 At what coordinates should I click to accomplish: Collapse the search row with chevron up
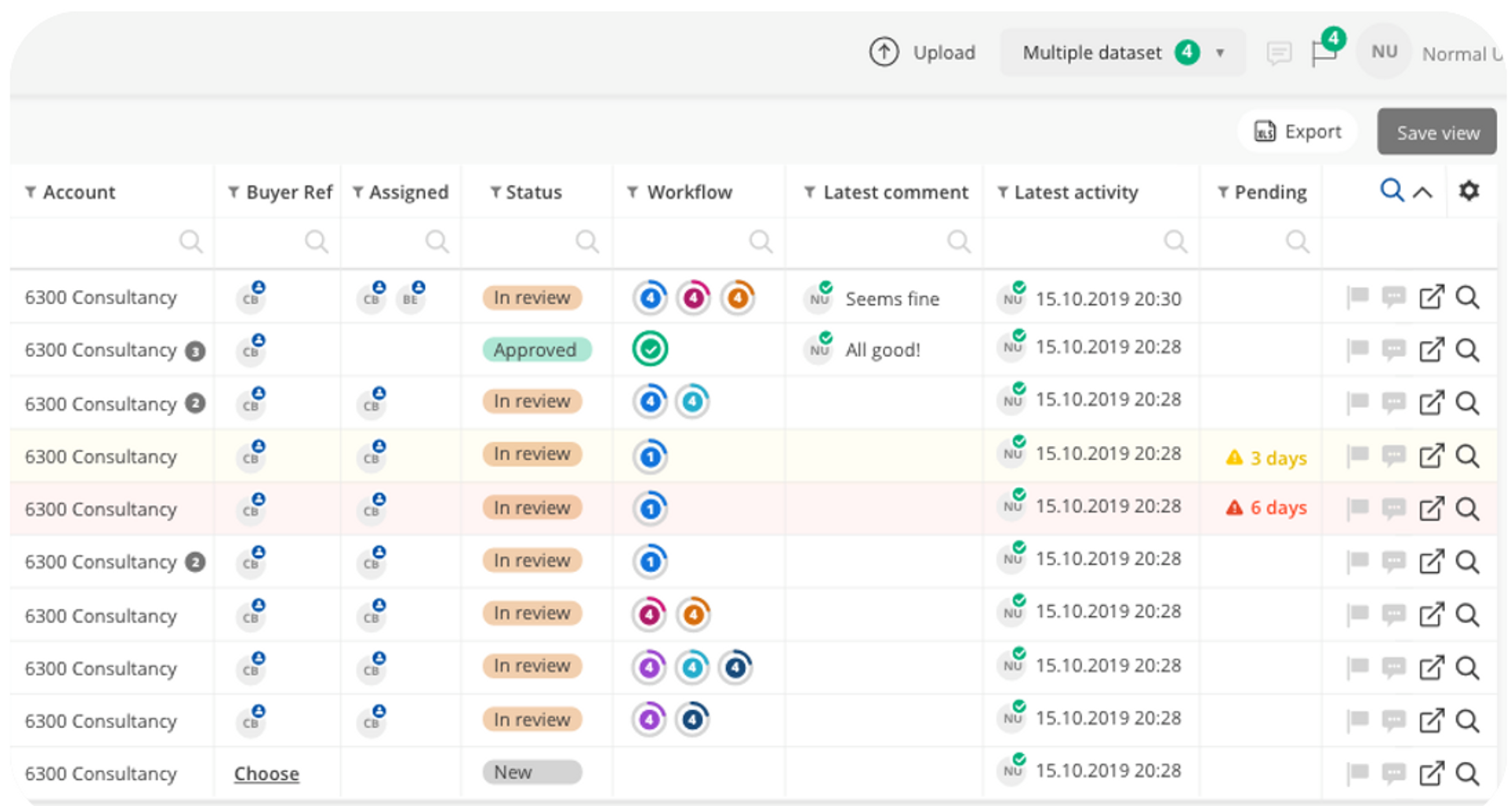[1422, 192]
